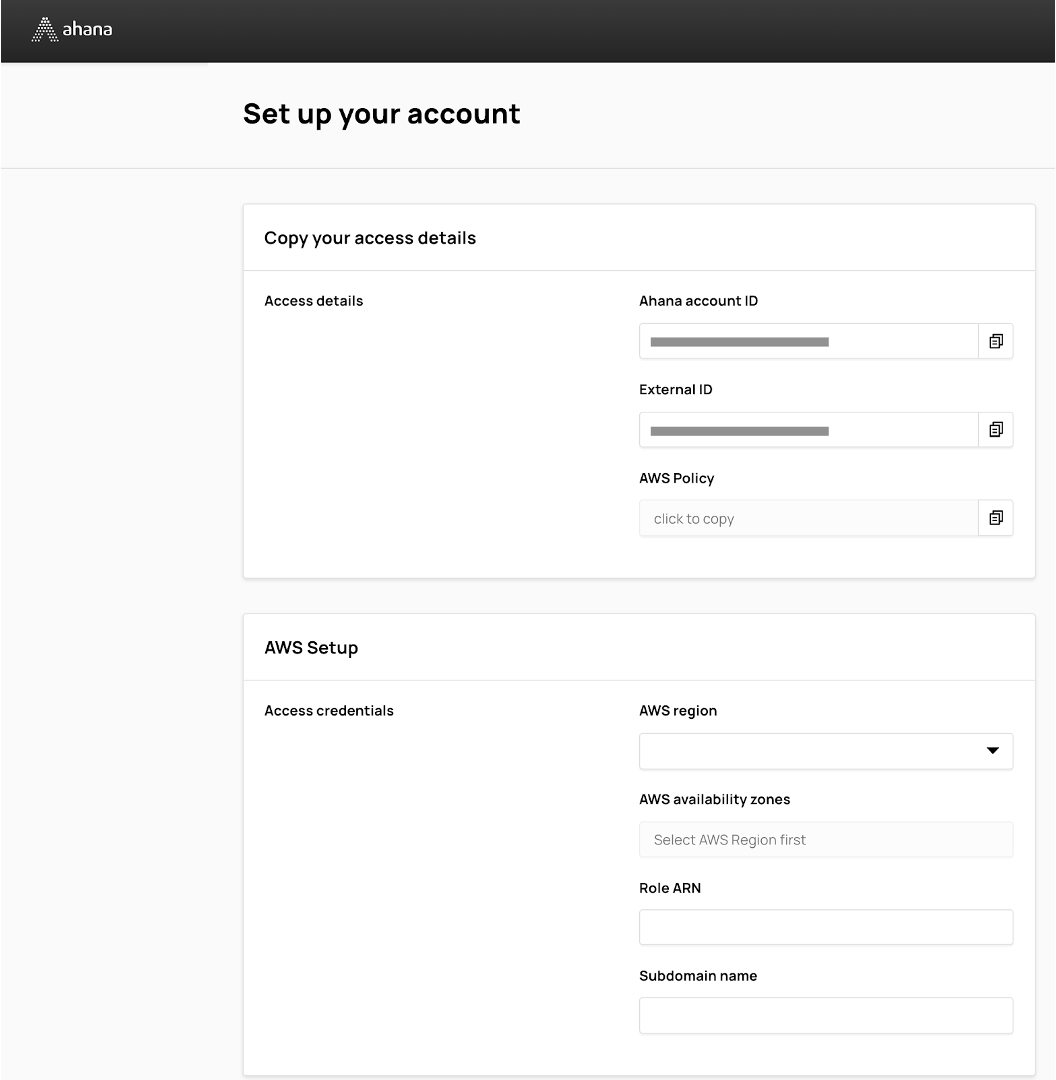
Task: Copy the AWS Policy
Action: [996, 518]
